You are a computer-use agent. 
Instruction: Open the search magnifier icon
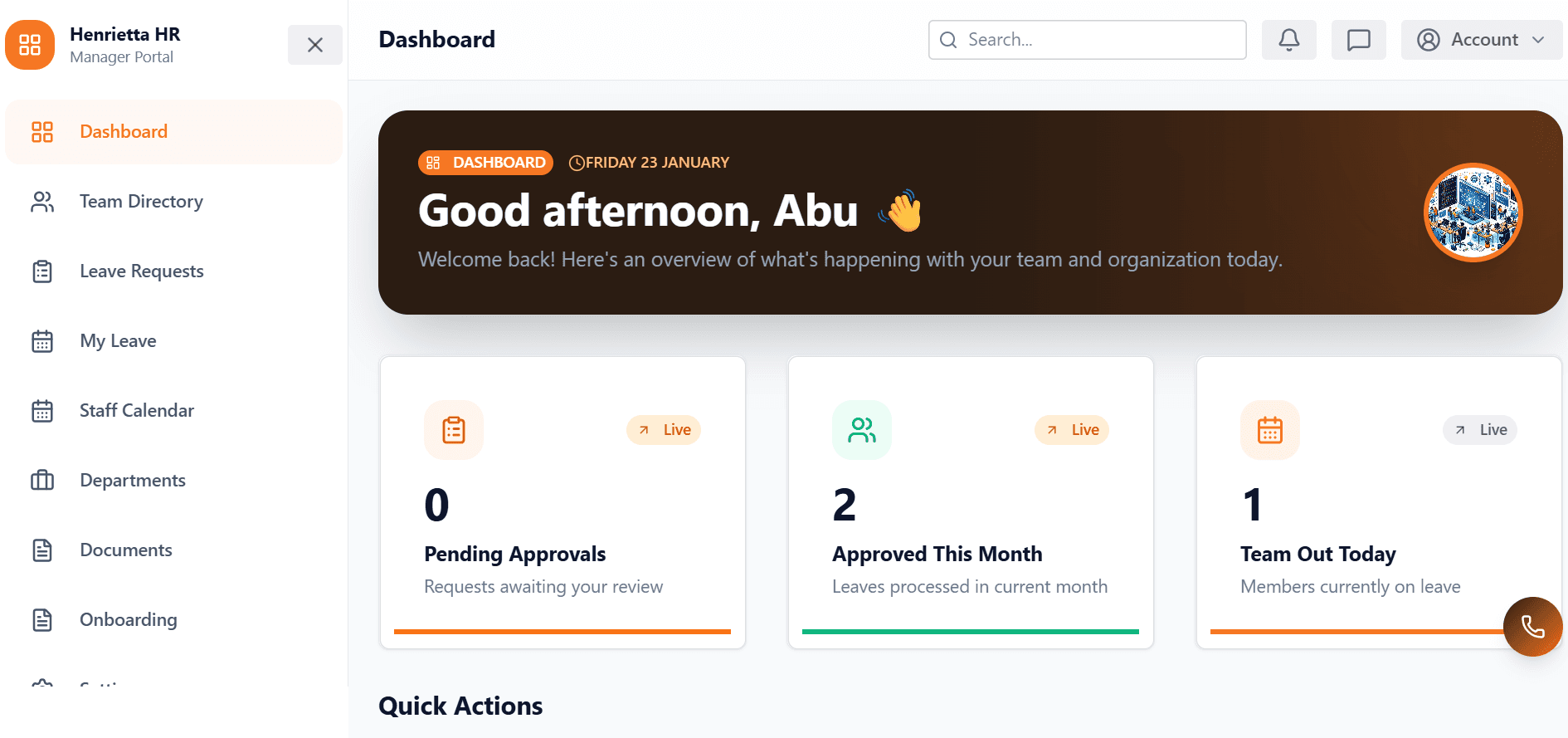[x=948, y=39]
